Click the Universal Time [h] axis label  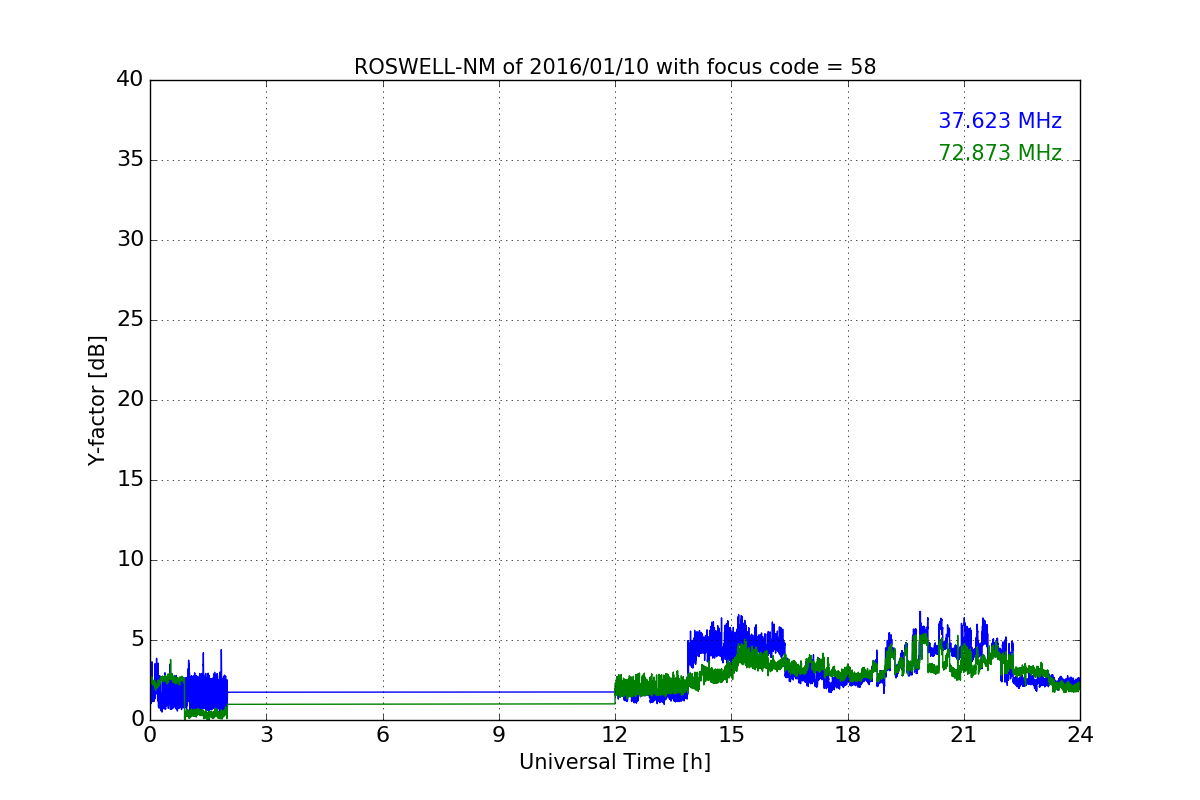614,762
